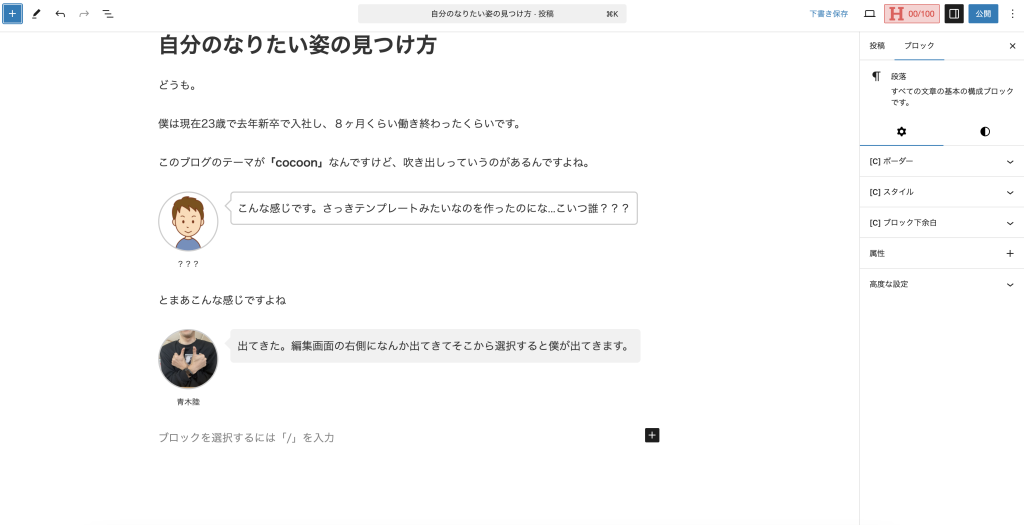1024x525 pixels.
Task: Expand the [C] スタイル panel
Action: click(941, 192)
